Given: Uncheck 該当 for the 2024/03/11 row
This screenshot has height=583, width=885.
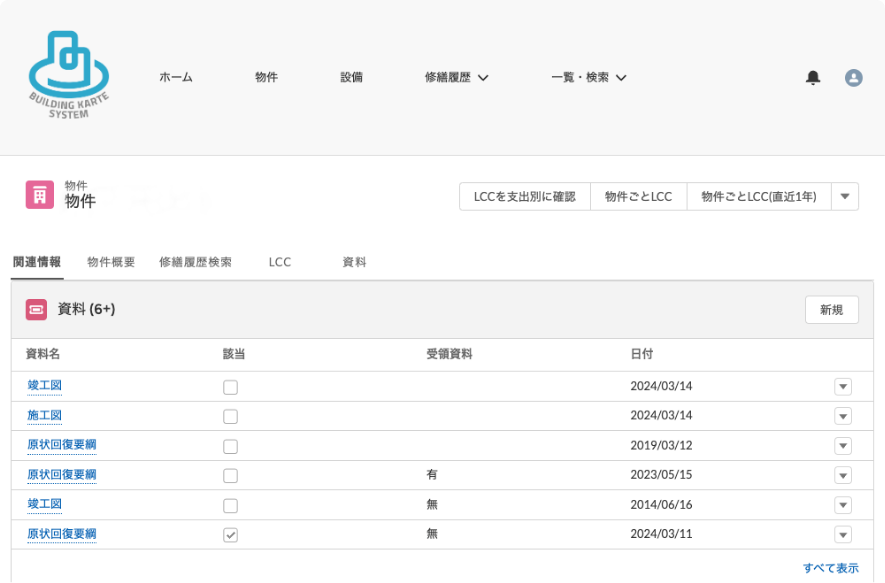Looking at the screenshot, I should (x=230, y=534).
